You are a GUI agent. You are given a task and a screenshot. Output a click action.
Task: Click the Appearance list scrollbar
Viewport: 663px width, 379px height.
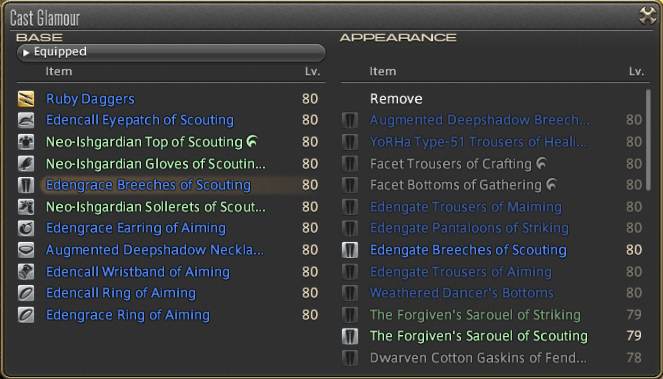click(649, 140)
